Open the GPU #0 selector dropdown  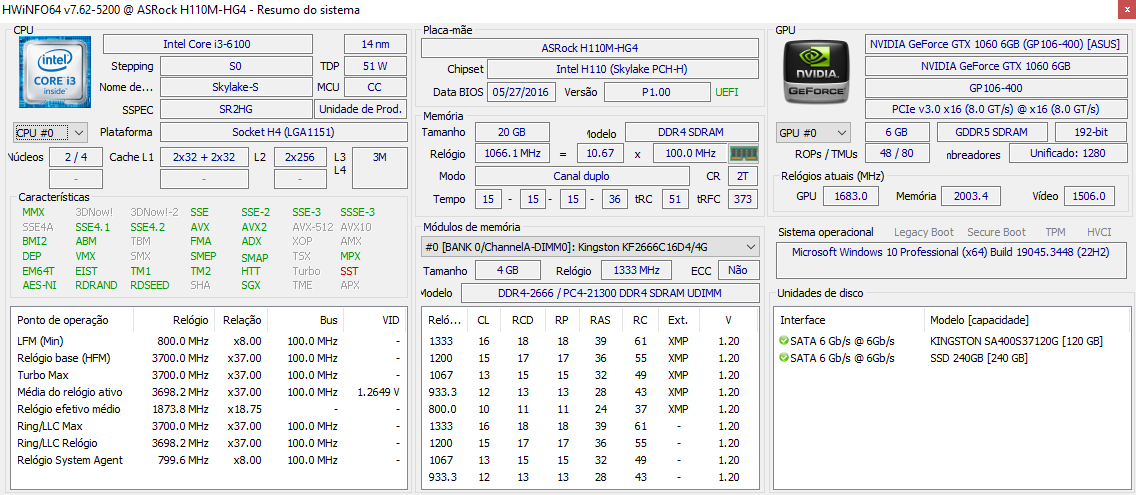click(813, 133)
